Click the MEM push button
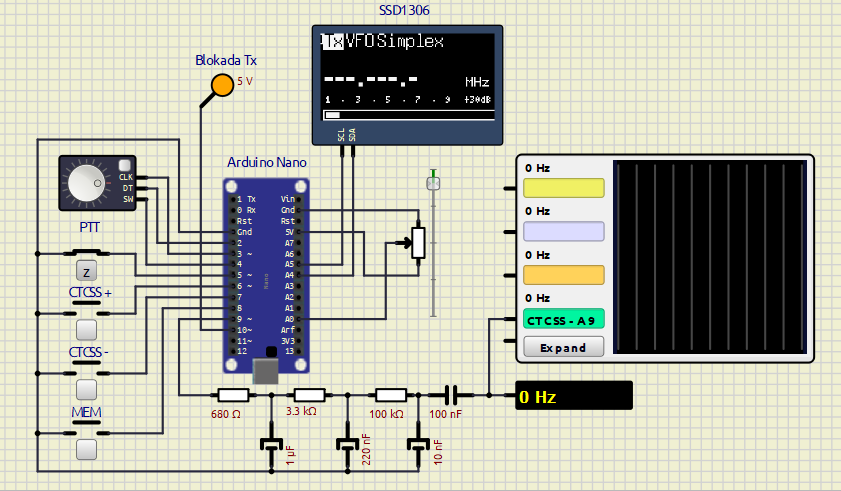Image resolution: width=841 pixels, height=491 pixels. click(x=86, y=449)
